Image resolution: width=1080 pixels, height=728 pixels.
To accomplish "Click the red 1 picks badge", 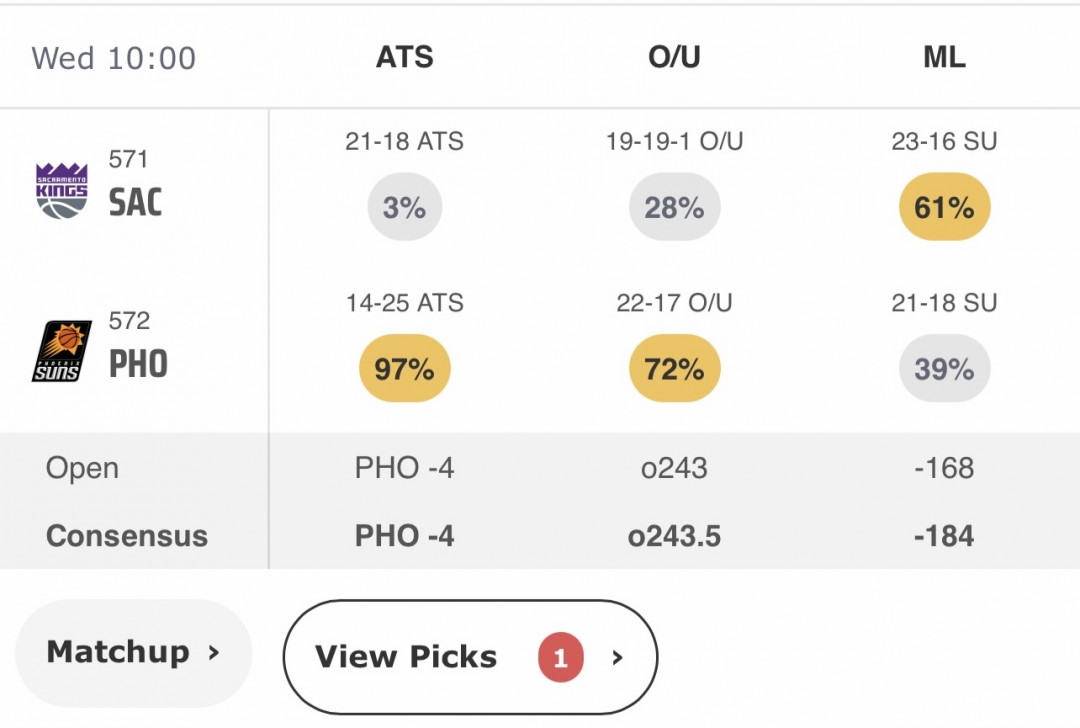I will (561, 657).
